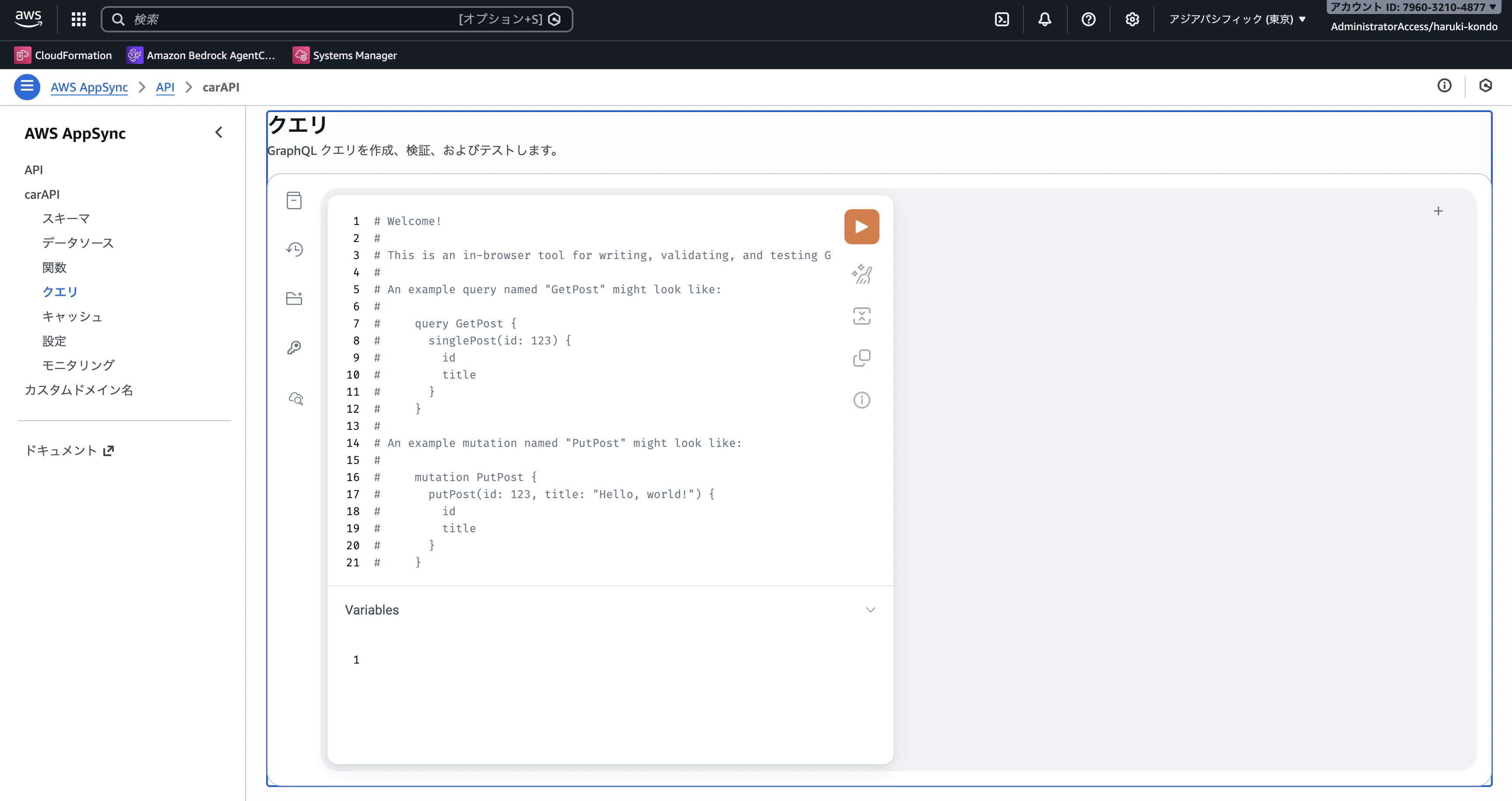Open Systems Manager favorite shortcut
Viewport: 1512px width, 801px height.
pyautogui.click(x=345, y=55)
